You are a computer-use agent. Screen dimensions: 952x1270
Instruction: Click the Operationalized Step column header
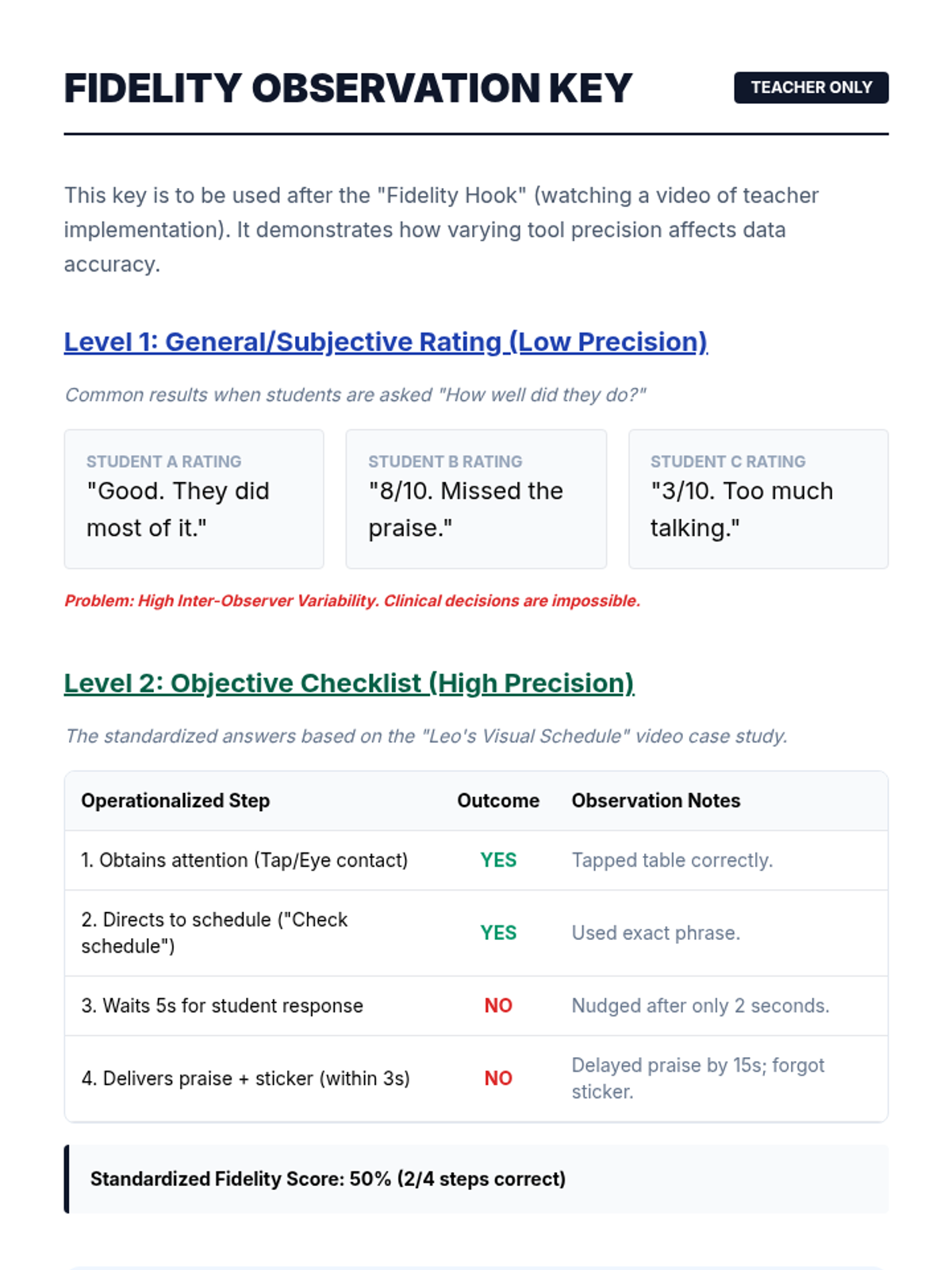[175, 801]
